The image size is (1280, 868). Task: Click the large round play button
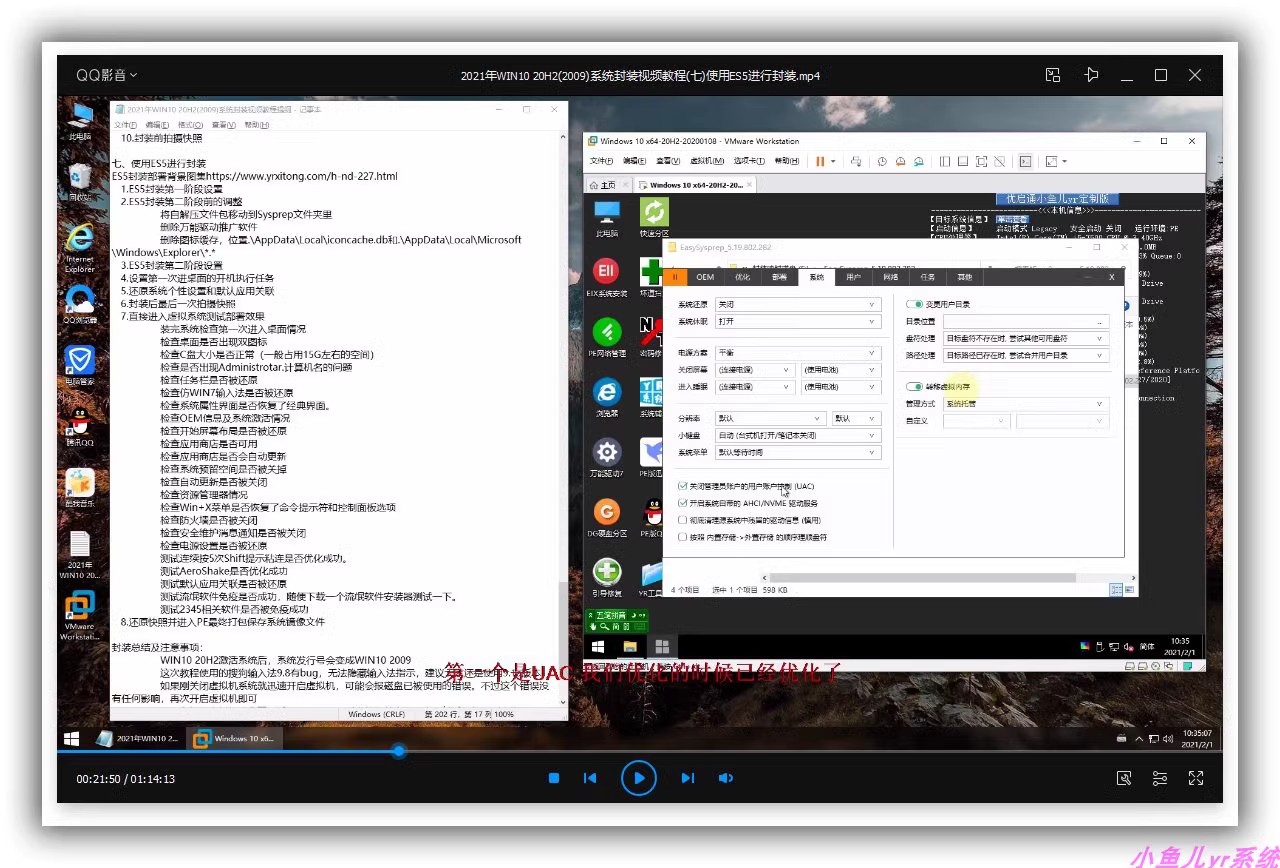(x=639, y=778)
